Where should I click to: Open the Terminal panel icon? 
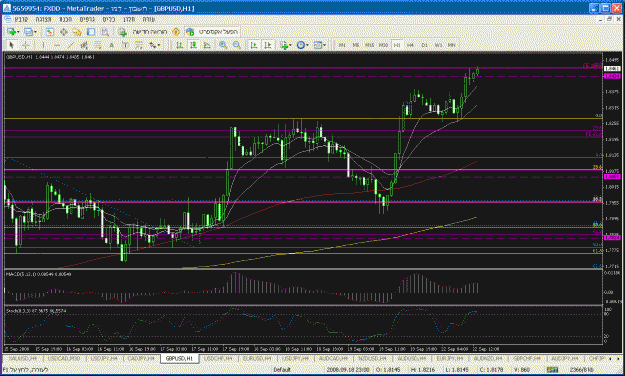pyautogui.click(x=91, y=31)
